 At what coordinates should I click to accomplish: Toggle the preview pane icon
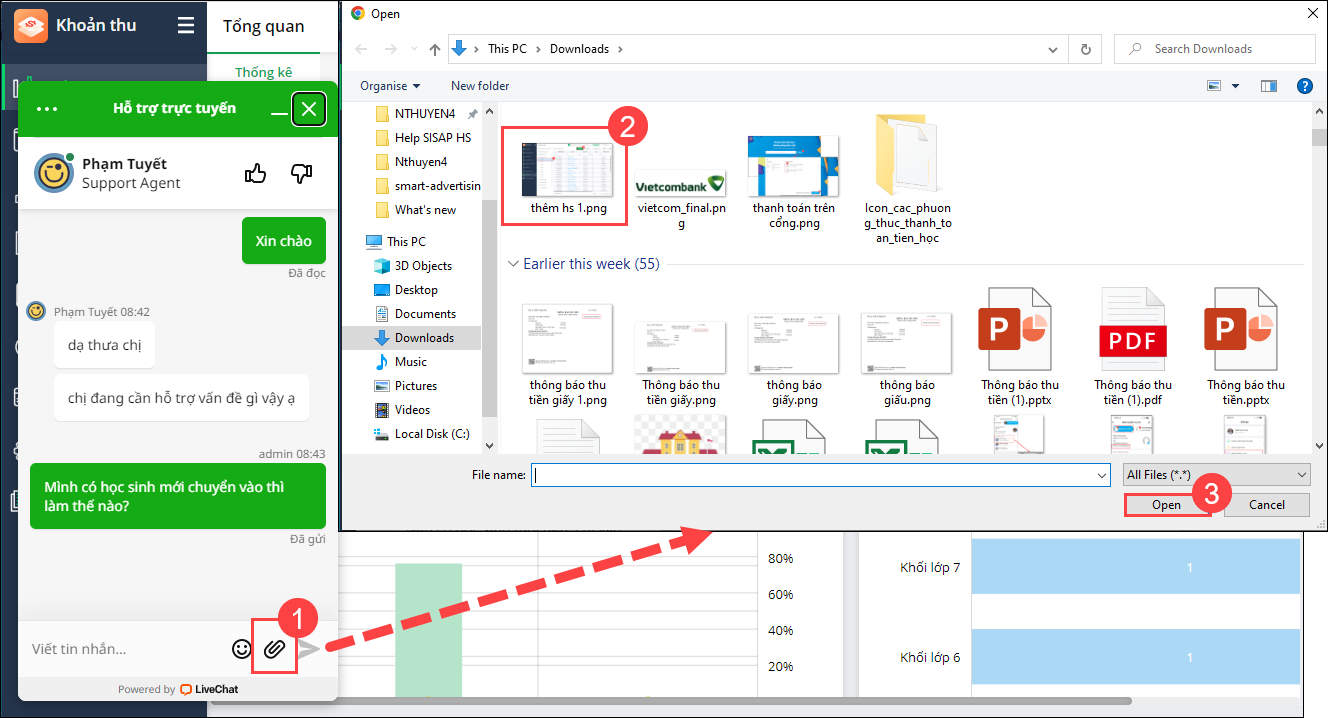pyautogui.click(x=1269, y=86)
